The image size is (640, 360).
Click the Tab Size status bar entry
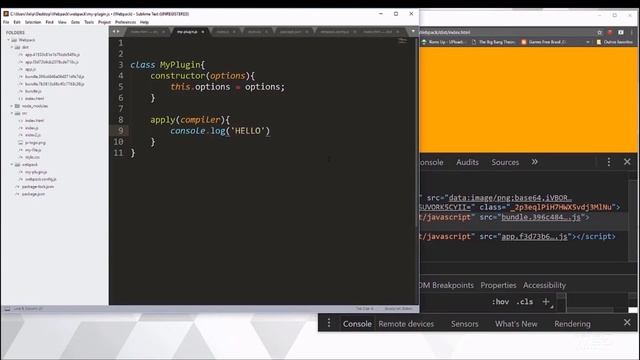pos(364,309)
